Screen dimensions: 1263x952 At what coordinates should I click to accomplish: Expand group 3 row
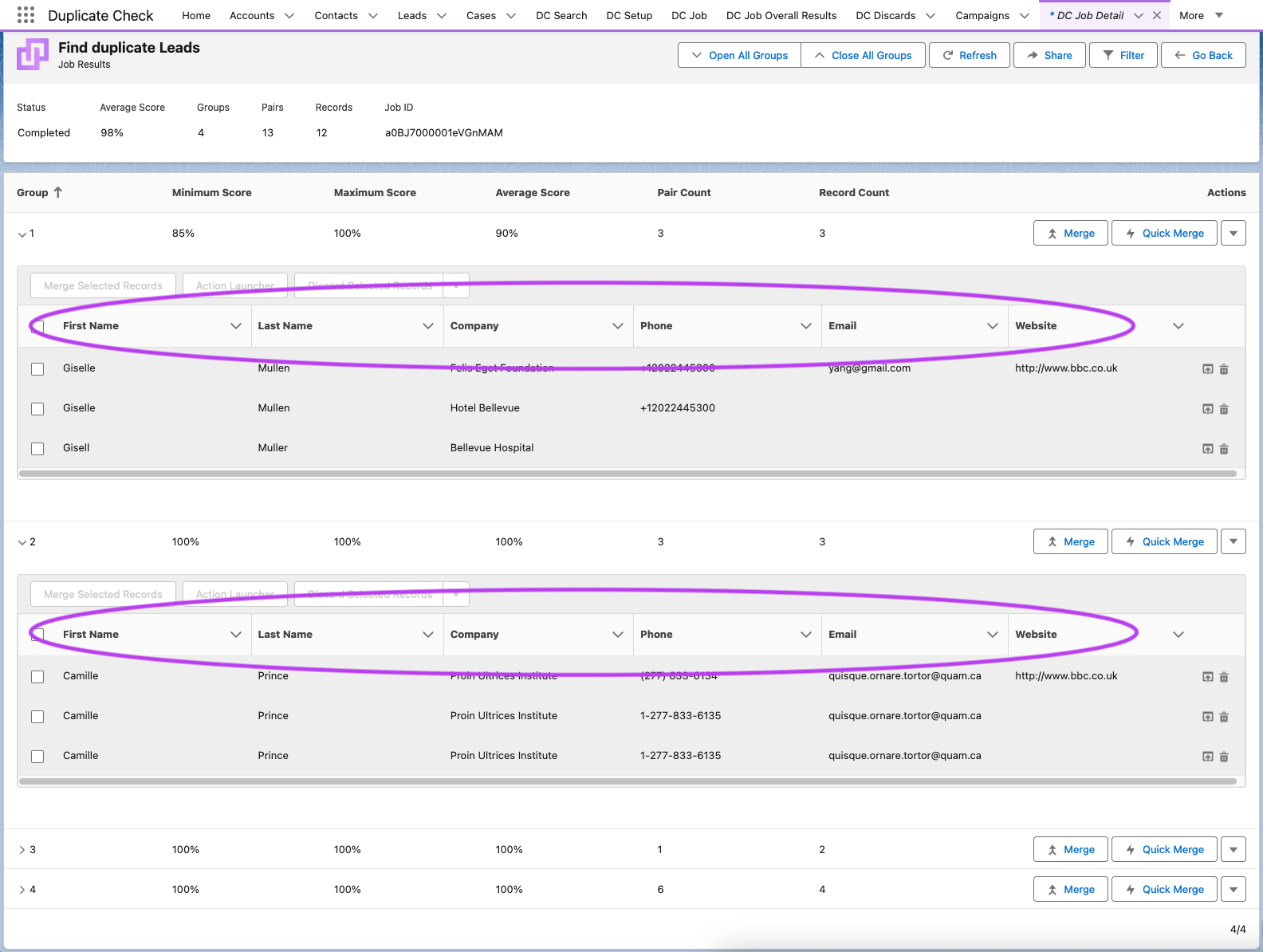(x=22, y=850)
